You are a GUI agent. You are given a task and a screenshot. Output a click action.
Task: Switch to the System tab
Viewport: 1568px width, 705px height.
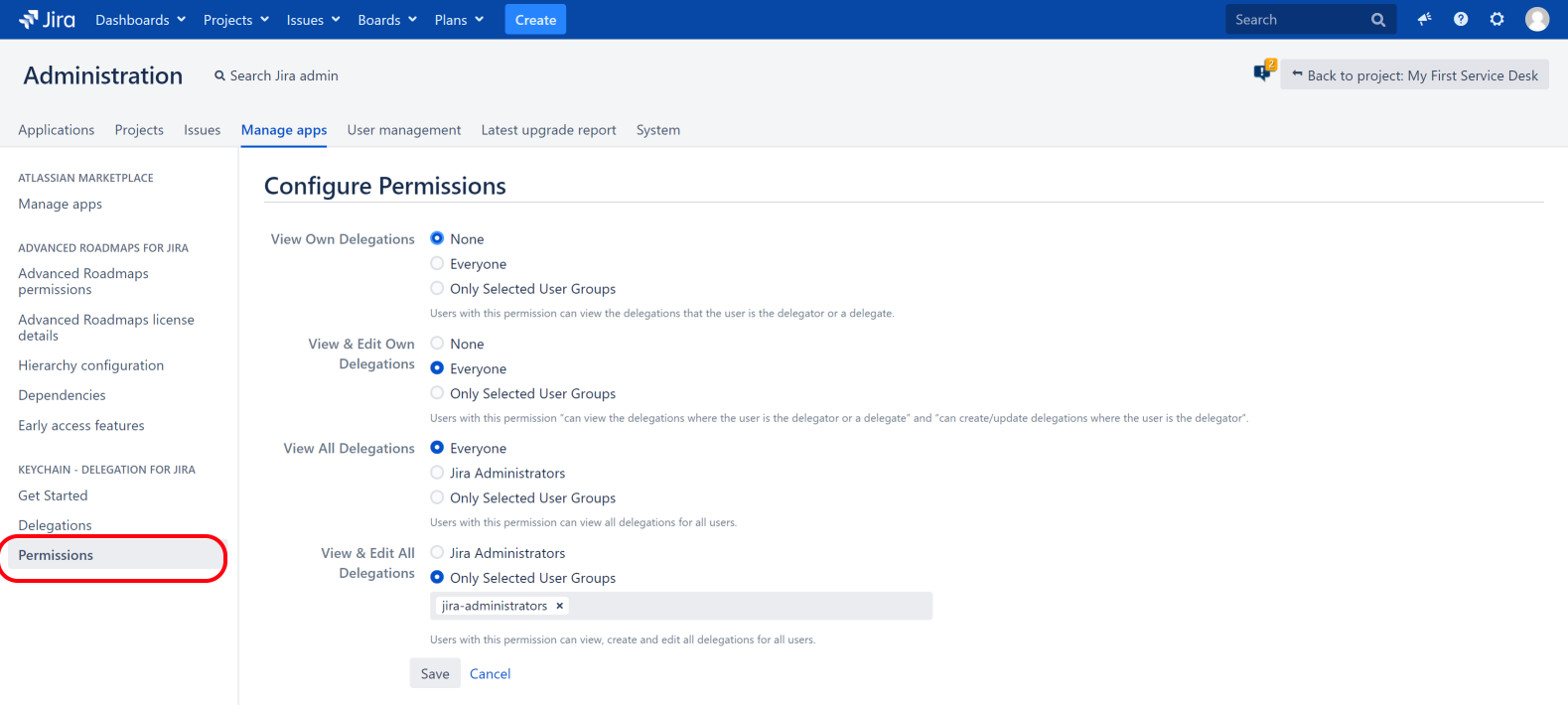click(657, 130)
